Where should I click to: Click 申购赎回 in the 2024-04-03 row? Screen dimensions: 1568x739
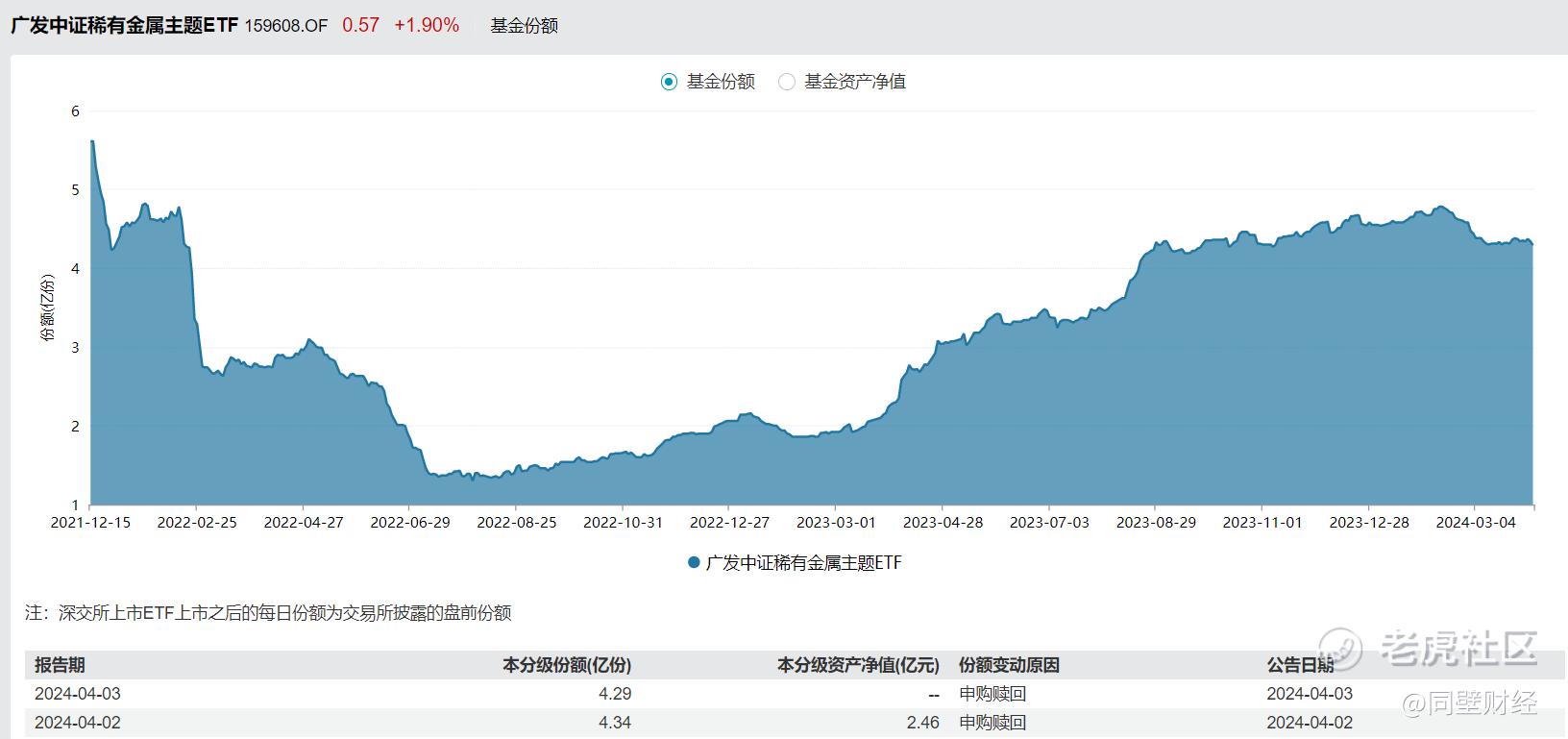pyautogui.click(x=992, y=694)
